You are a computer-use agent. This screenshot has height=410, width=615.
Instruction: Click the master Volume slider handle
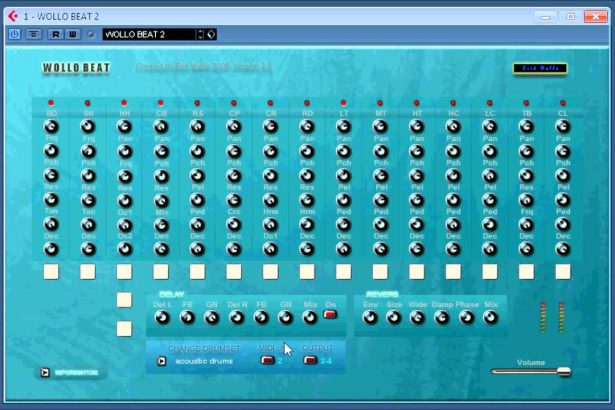[x=563, y=372]
